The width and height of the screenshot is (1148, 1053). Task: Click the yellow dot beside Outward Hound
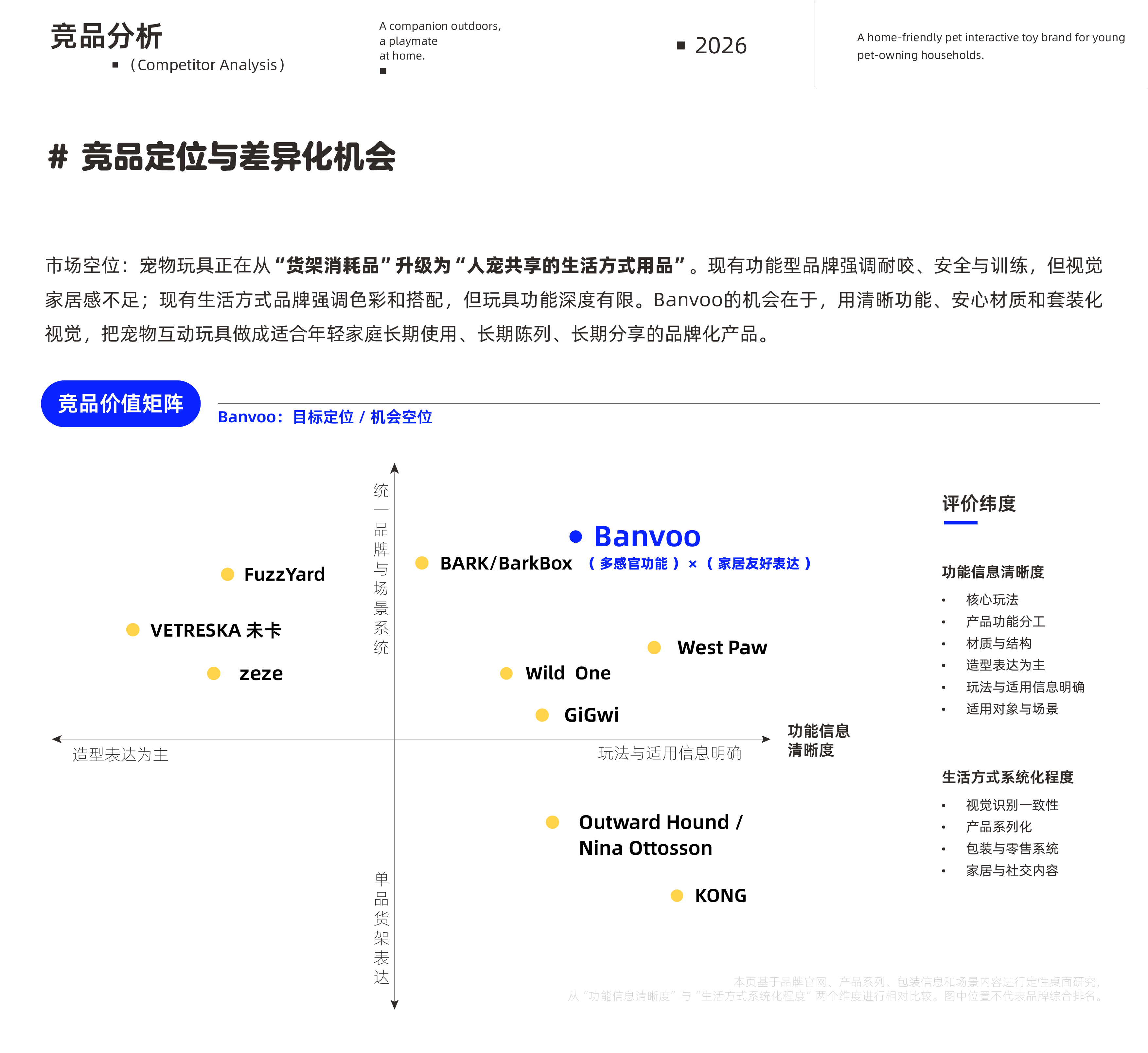click(x=552, y=822)
